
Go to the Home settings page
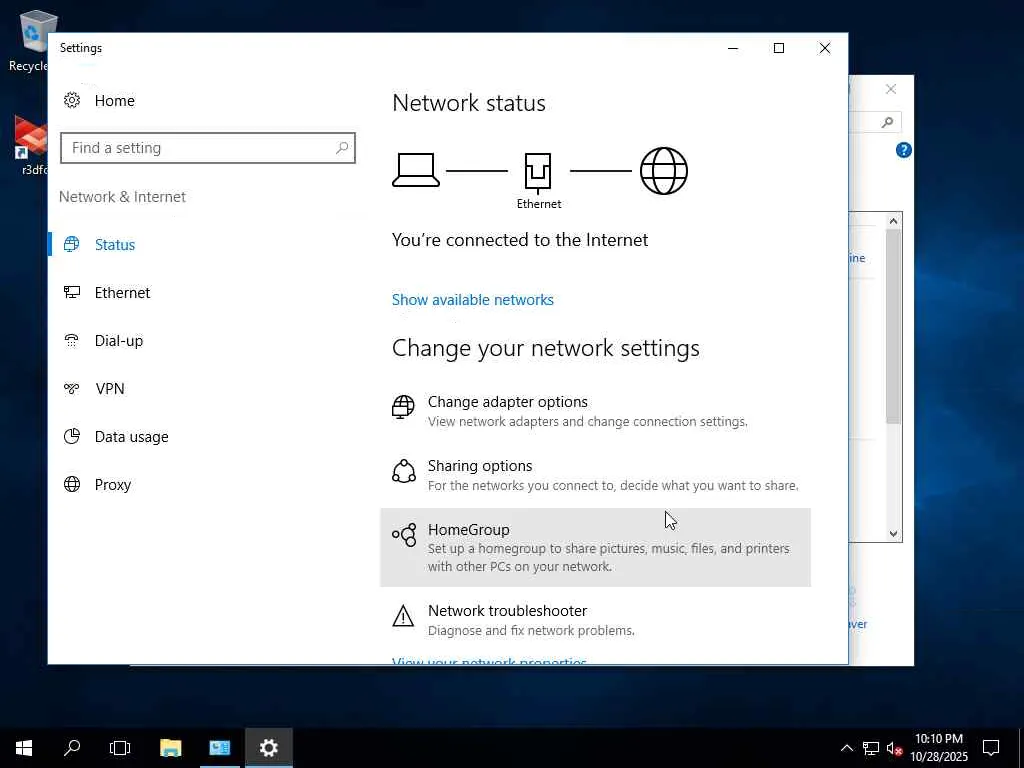[x=114, y=101]
